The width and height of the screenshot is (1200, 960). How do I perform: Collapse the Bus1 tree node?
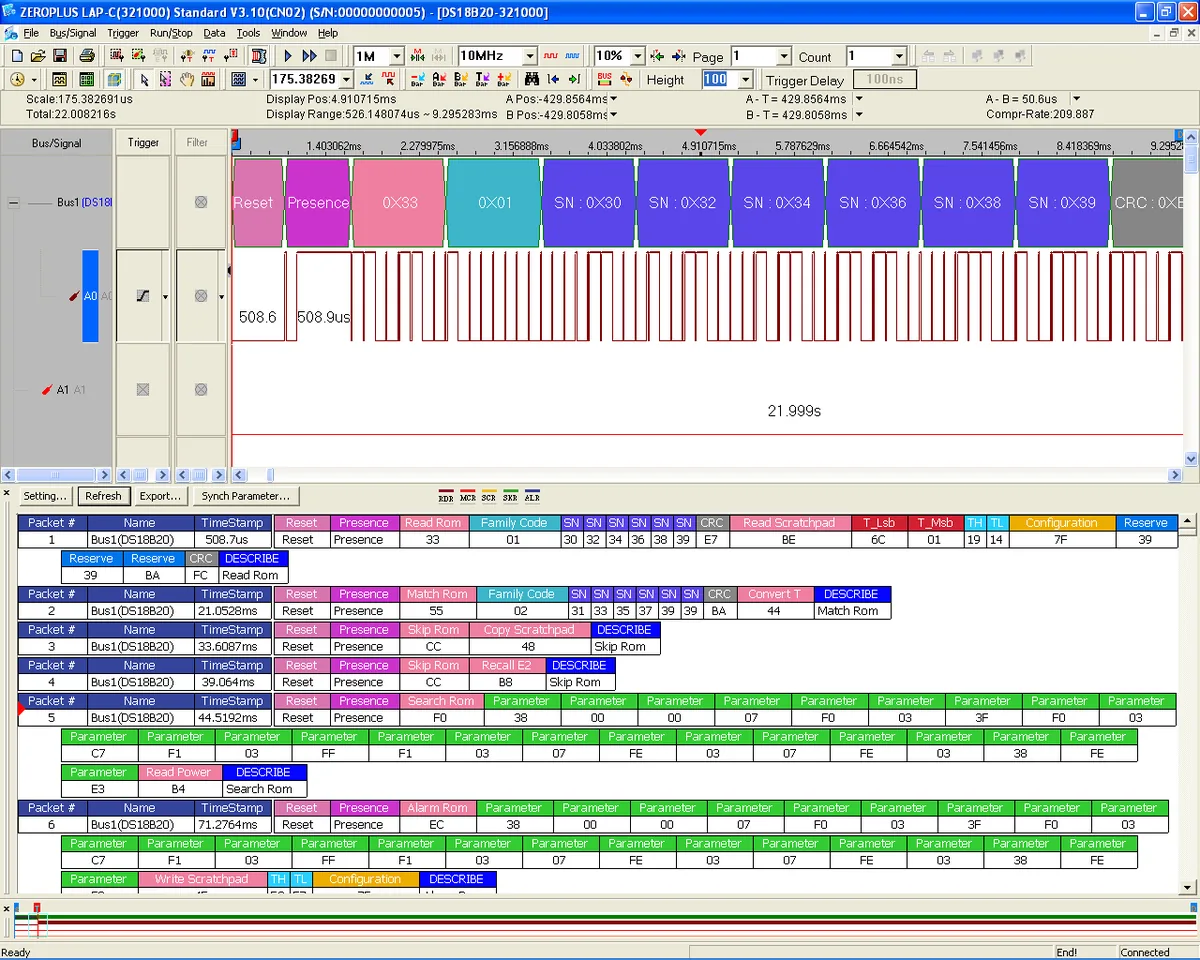click(14, 202)
